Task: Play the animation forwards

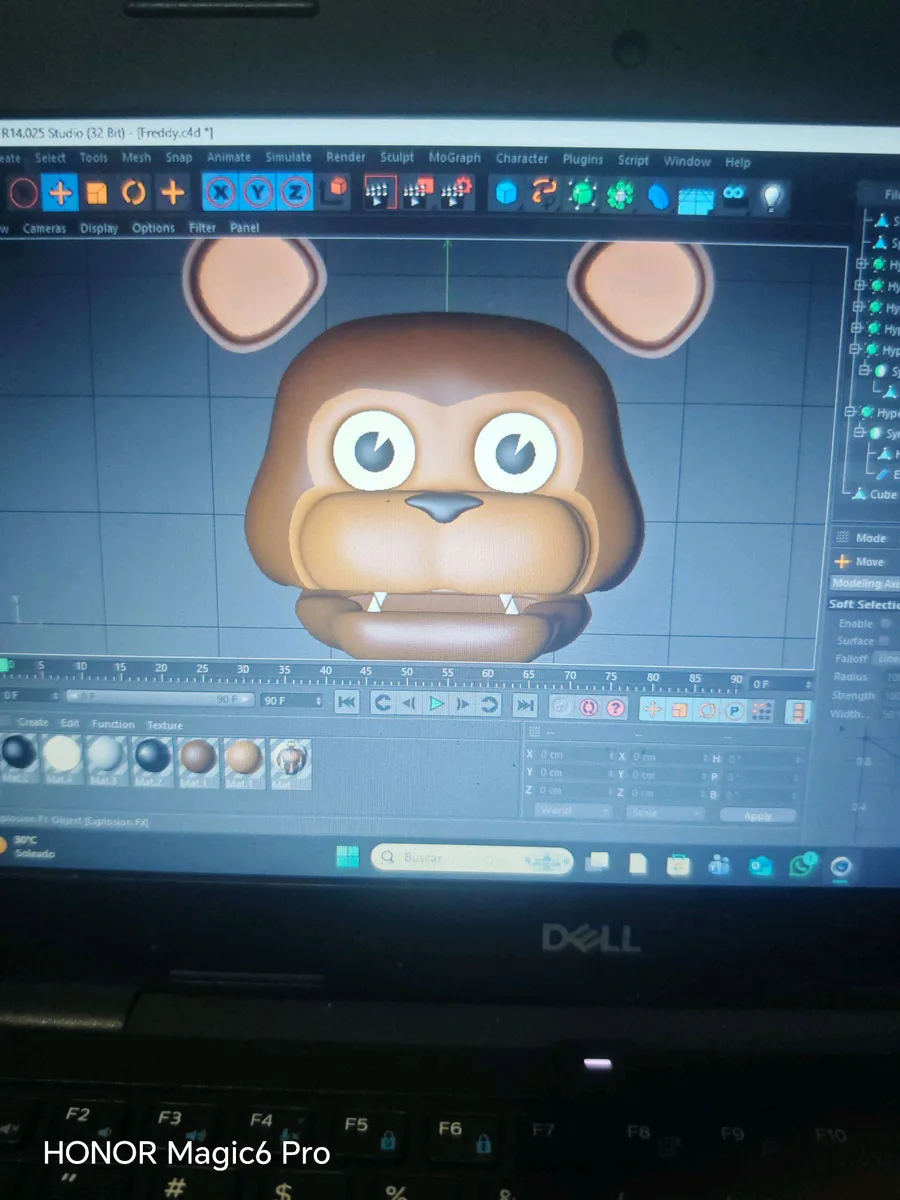Action: coord(436,704)
